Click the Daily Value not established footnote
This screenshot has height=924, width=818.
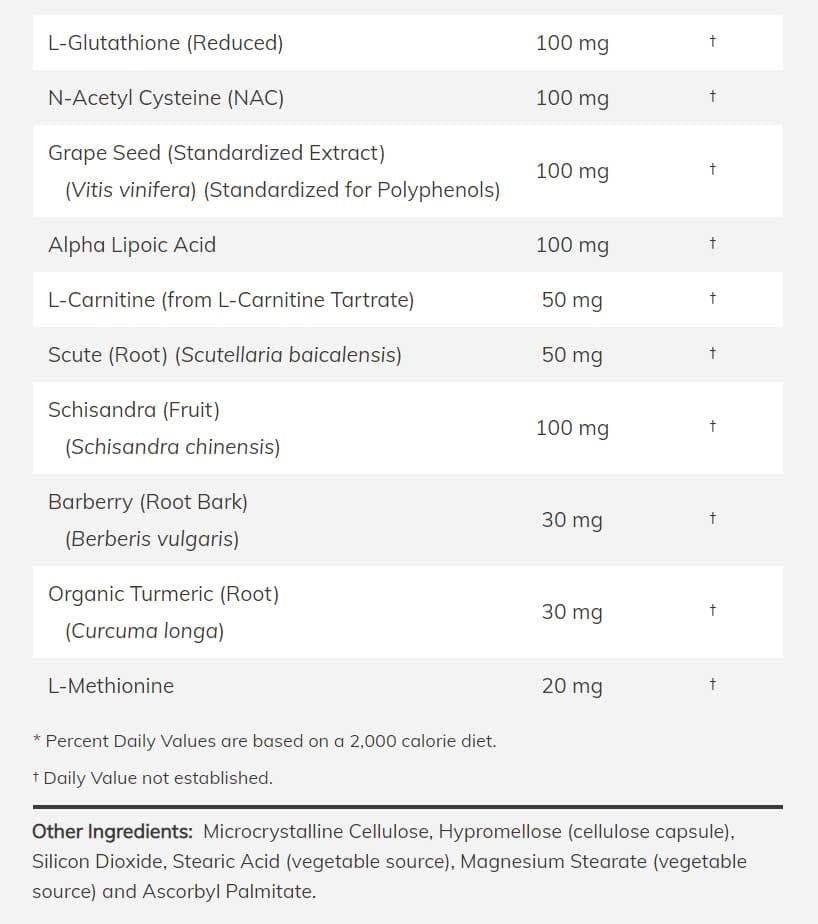point(153,778)
